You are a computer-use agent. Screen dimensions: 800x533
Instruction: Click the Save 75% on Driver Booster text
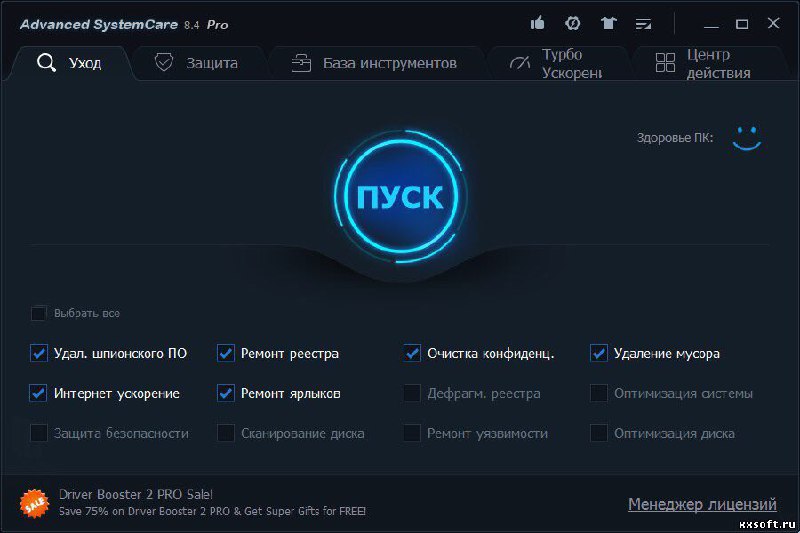coord(212,511)
